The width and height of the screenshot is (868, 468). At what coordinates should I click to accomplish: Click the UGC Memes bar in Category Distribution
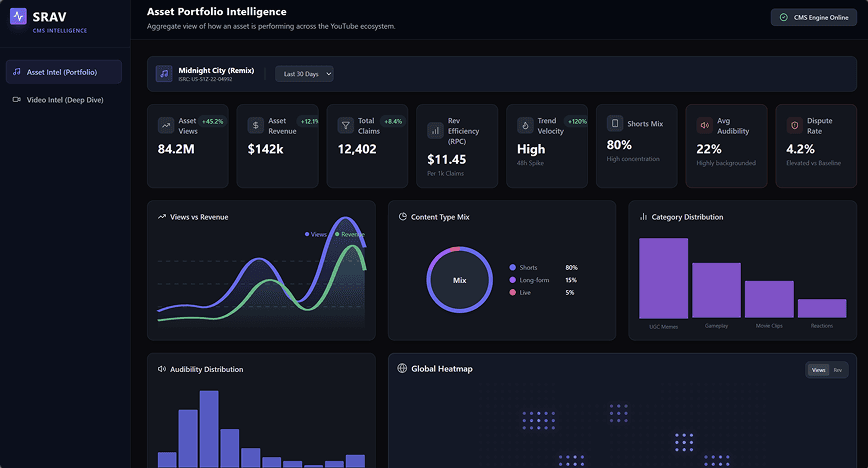pos(663,278)
